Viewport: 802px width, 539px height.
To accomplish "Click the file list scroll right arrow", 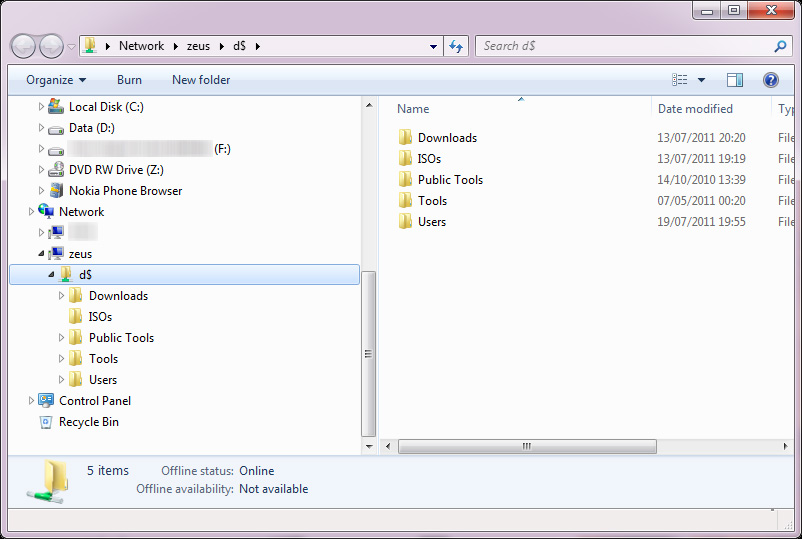I will tap(786, 446).
